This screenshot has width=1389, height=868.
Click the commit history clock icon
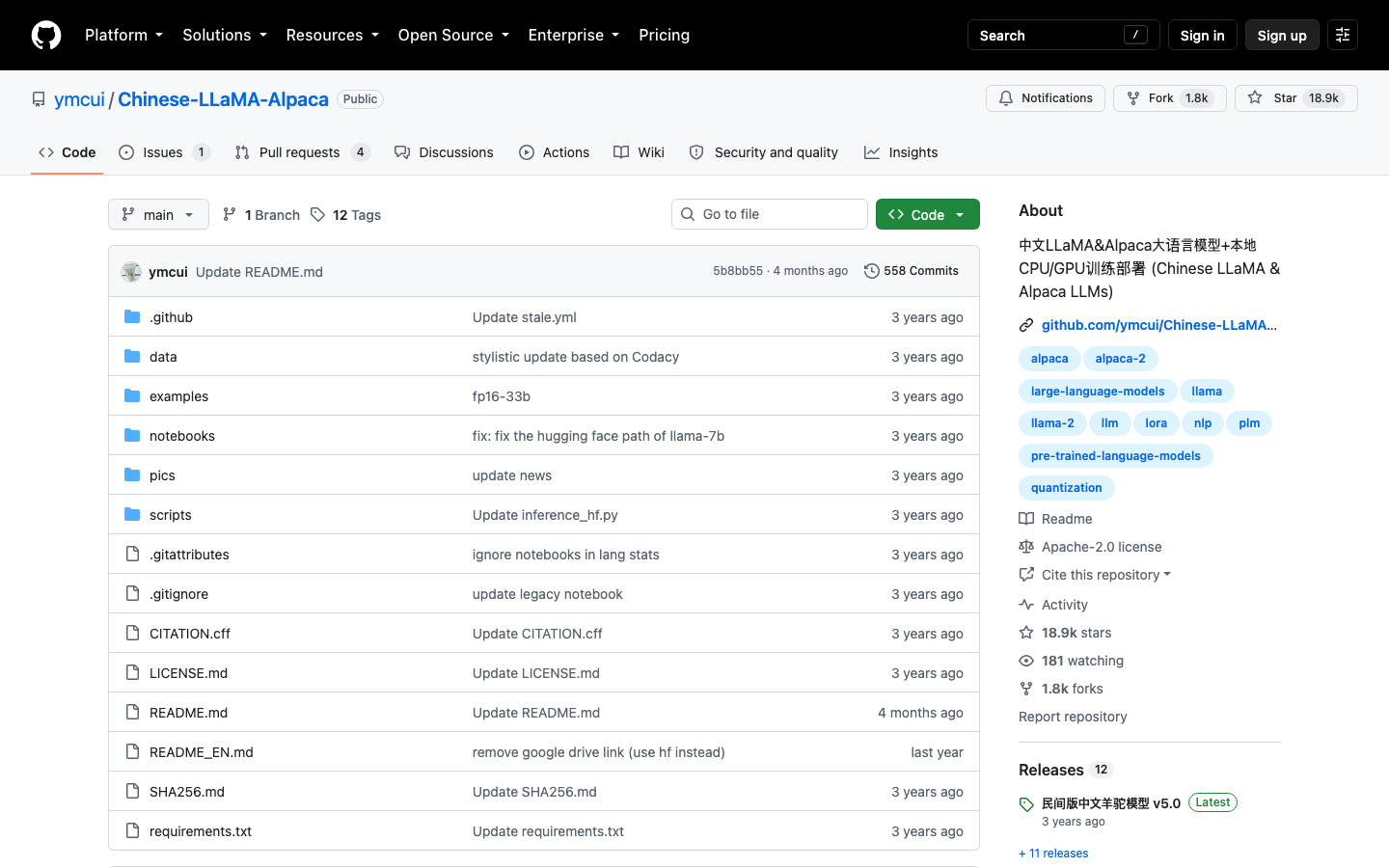coord(872,271)
